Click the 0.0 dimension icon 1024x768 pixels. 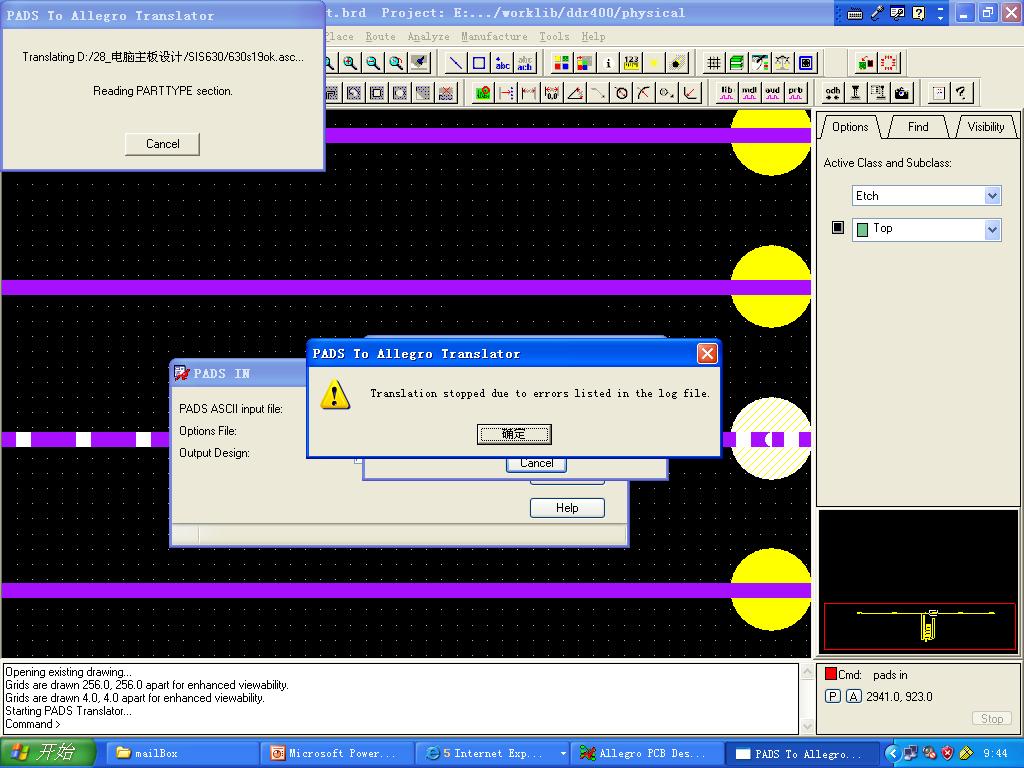552,93
